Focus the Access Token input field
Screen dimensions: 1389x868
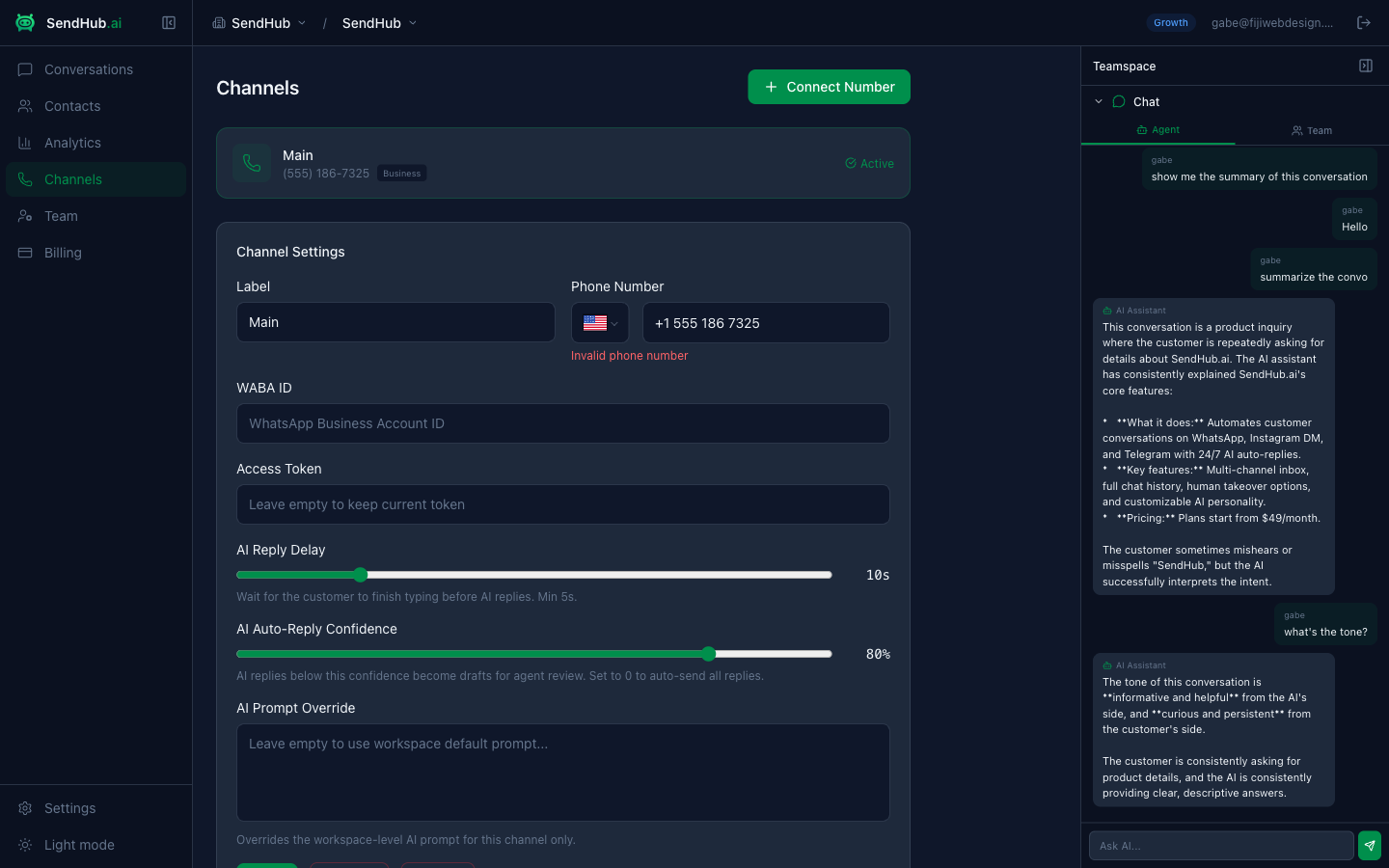coord(563,504)
